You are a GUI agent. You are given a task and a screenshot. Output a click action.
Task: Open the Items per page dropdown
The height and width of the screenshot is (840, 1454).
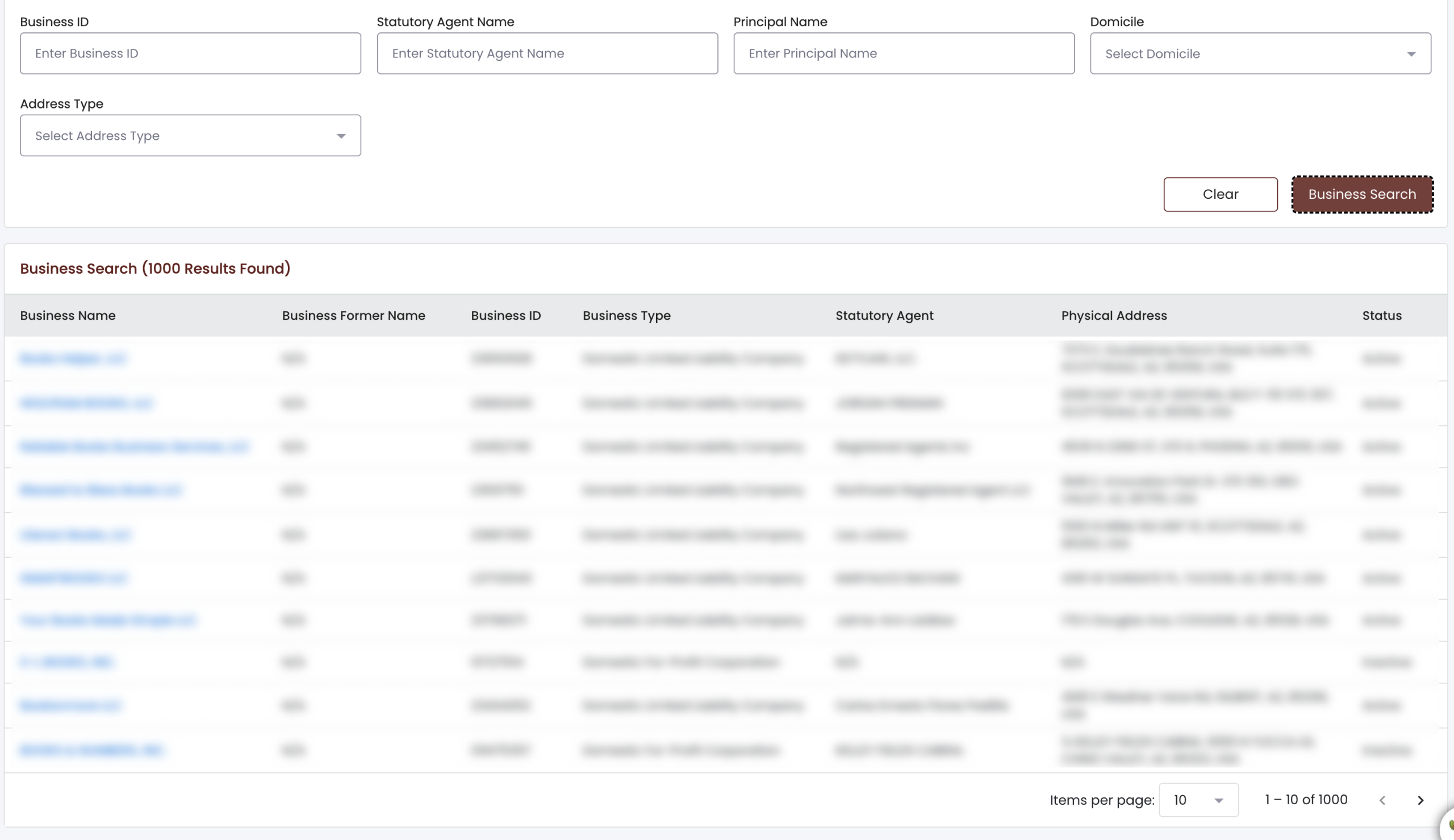(1198, 800)
